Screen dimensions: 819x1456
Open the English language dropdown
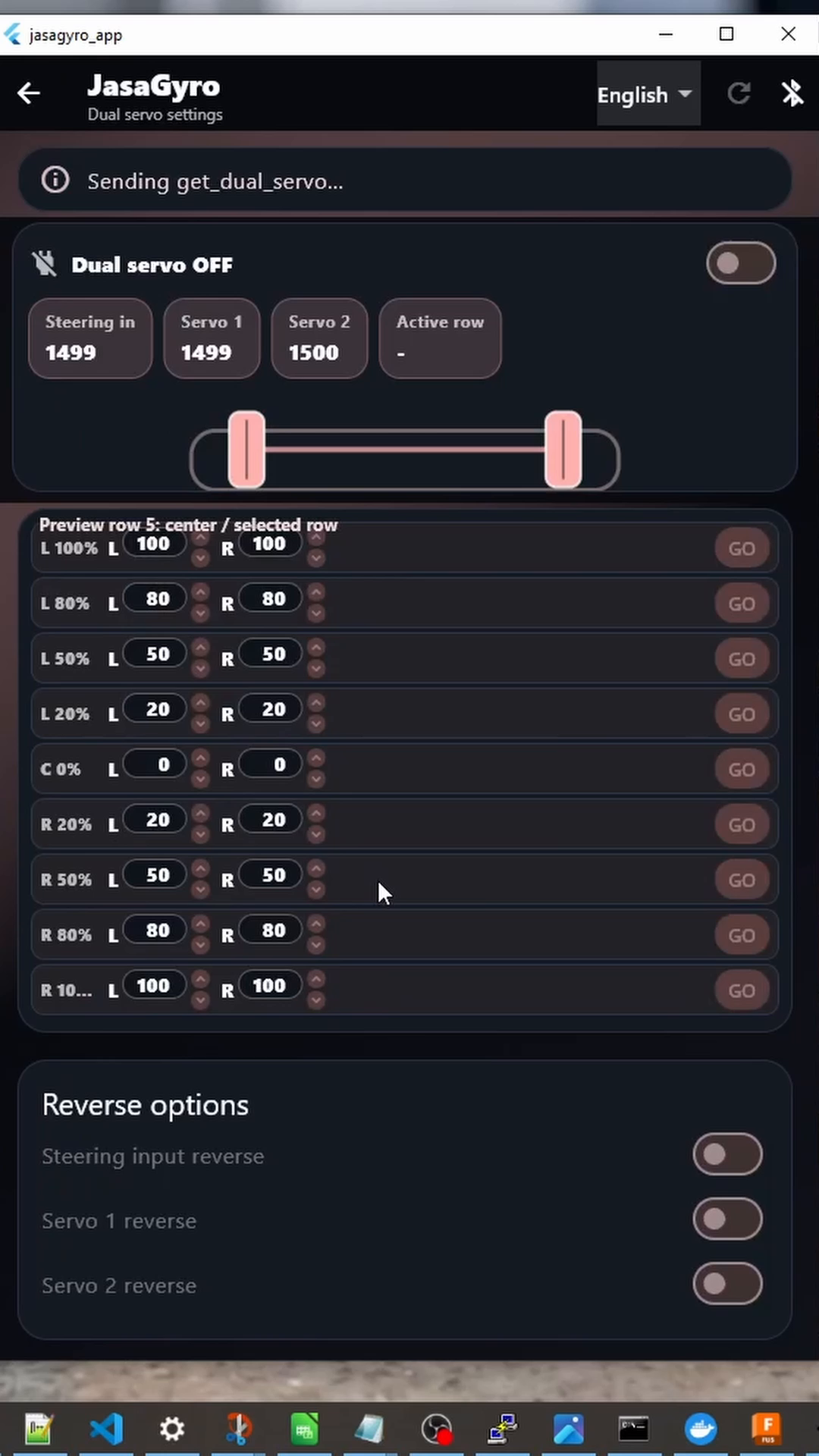tap(648, 94)
